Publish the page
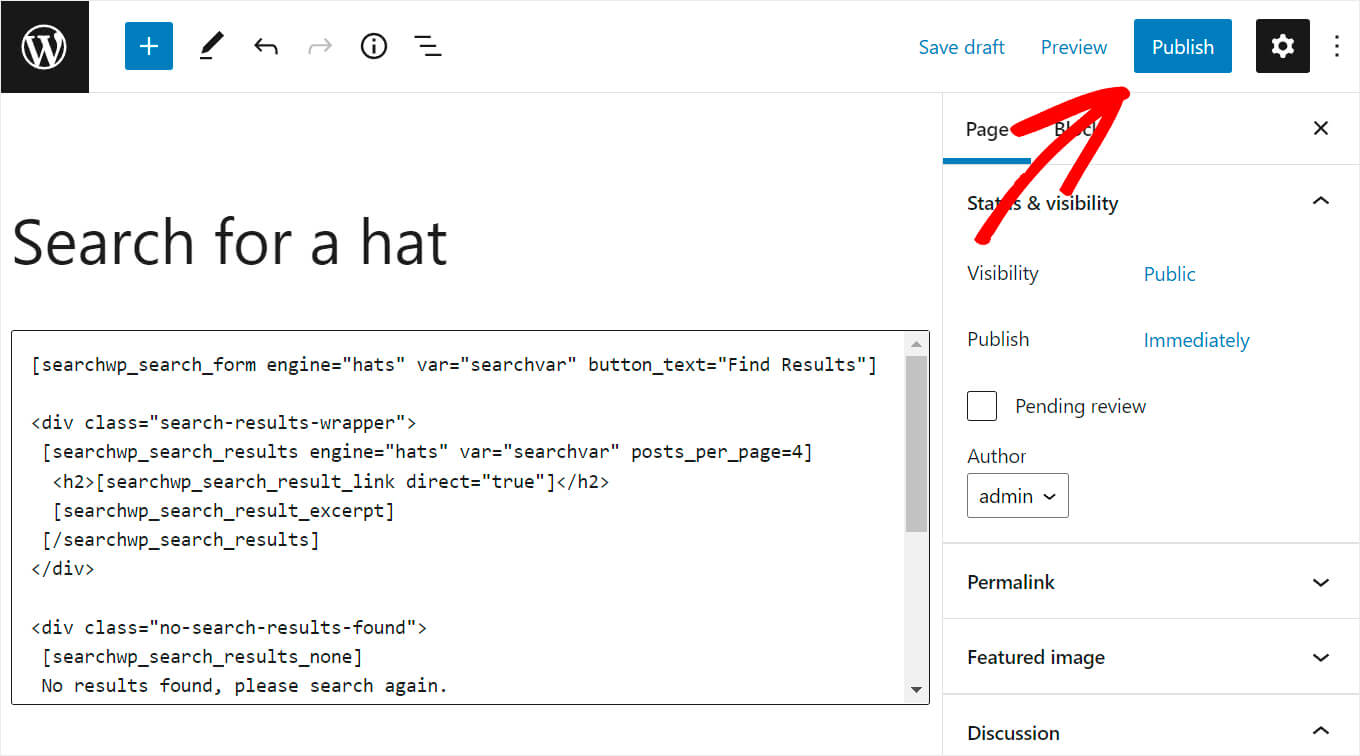The width and height of the screenshot is (1360, 756). [x=1183, y=47]
